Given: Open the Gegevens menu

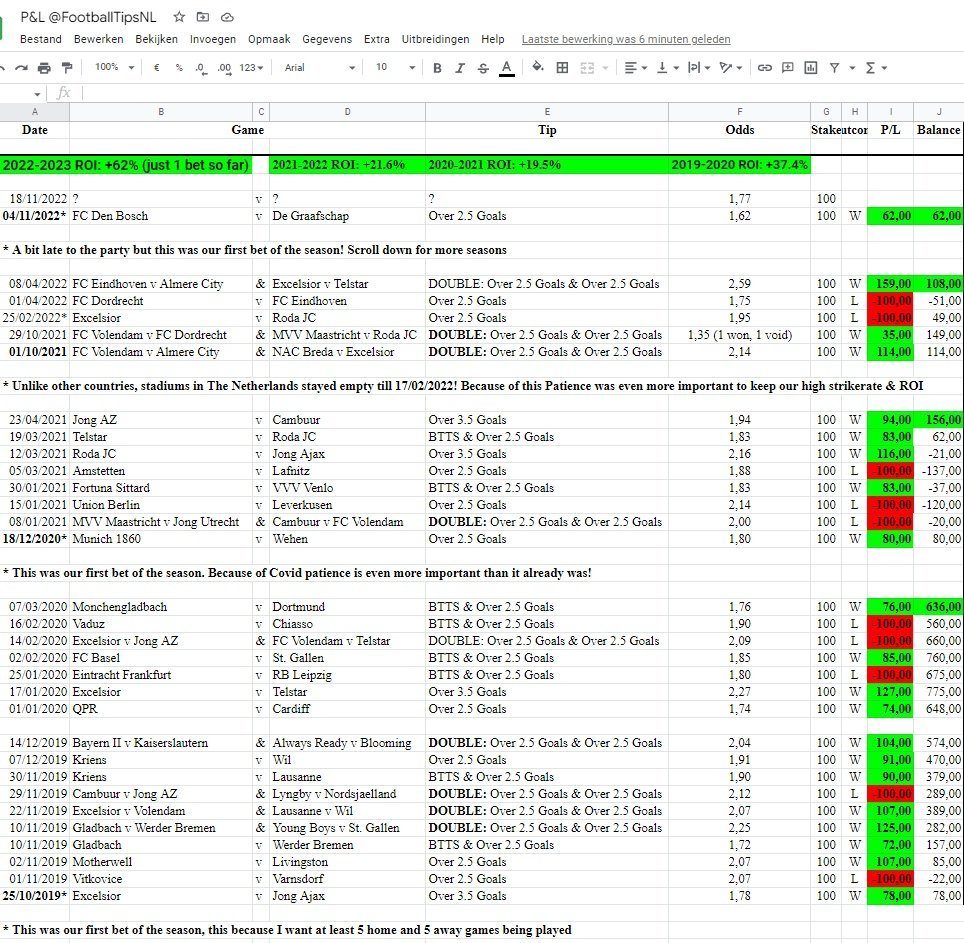Looking at the screenshot, I should point(327,39).
